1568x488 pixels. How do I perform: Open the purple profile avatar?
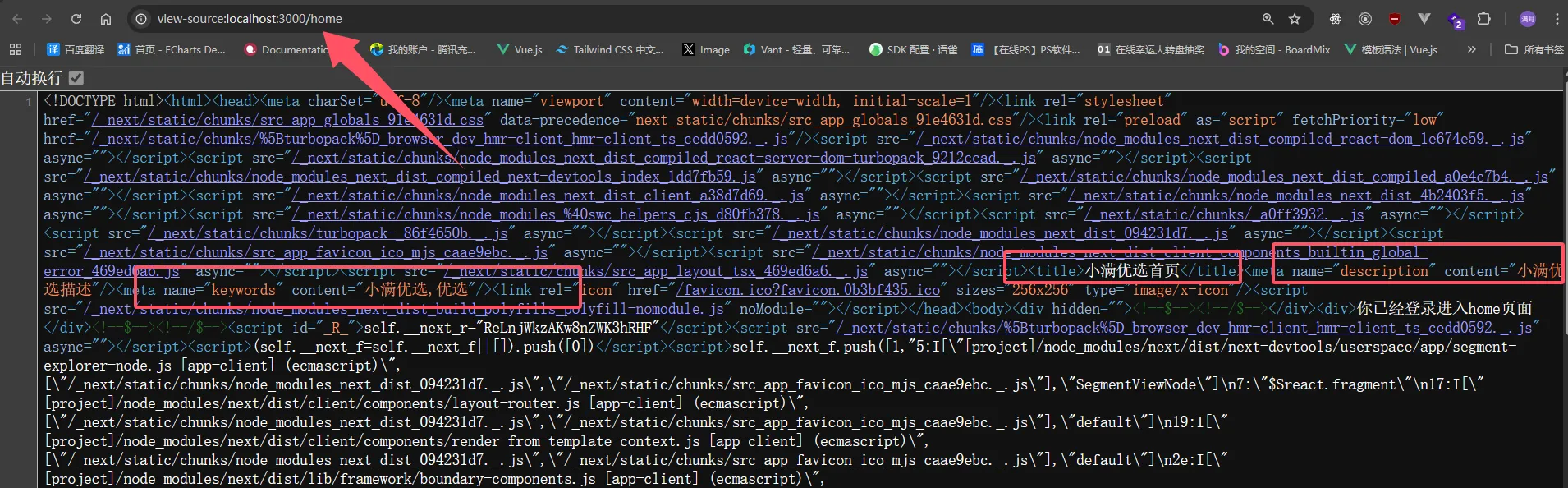coord(1528,18)
